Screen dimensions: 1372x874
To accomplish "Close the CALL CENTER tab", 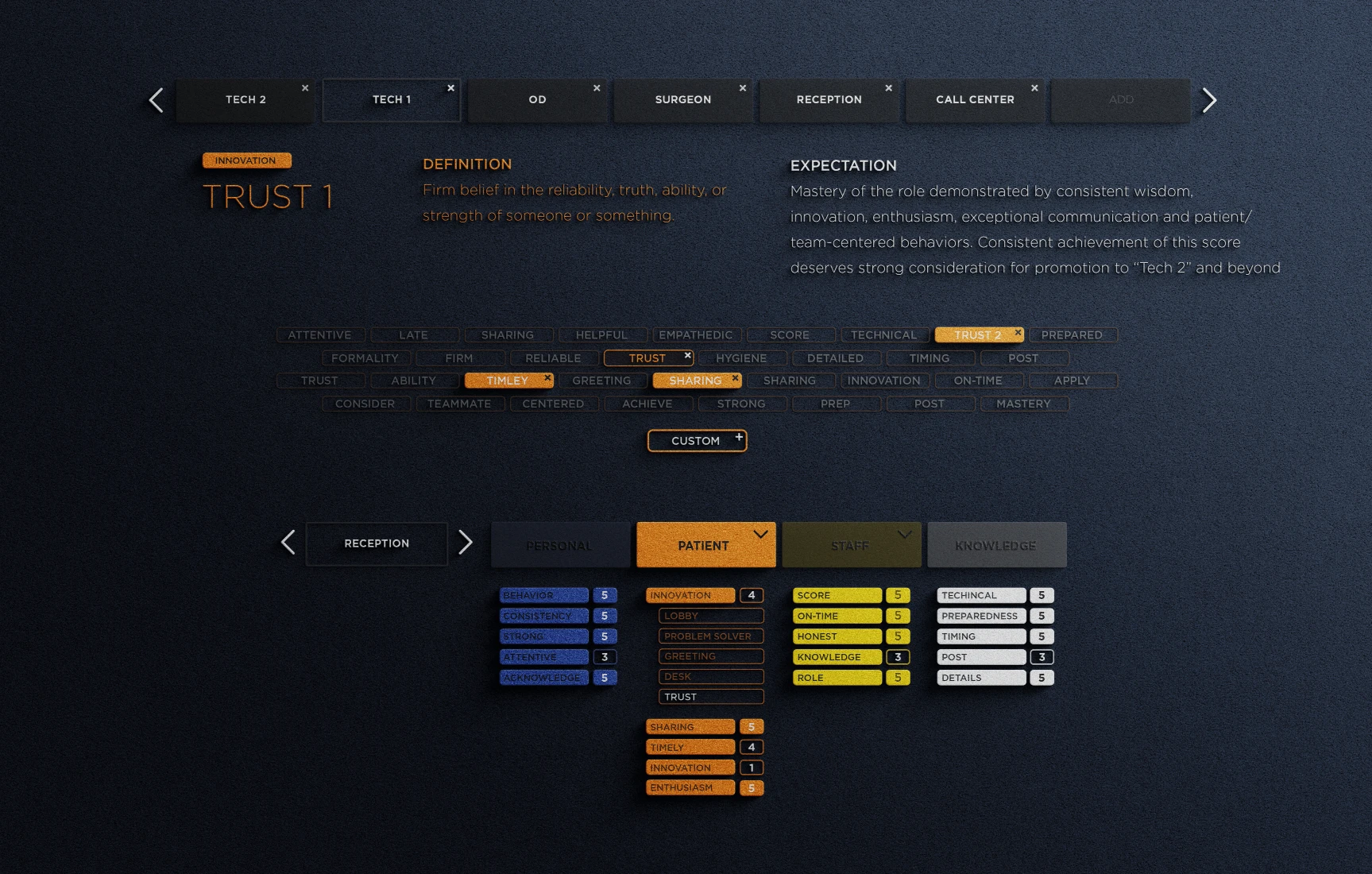I will click(1034, 88).
